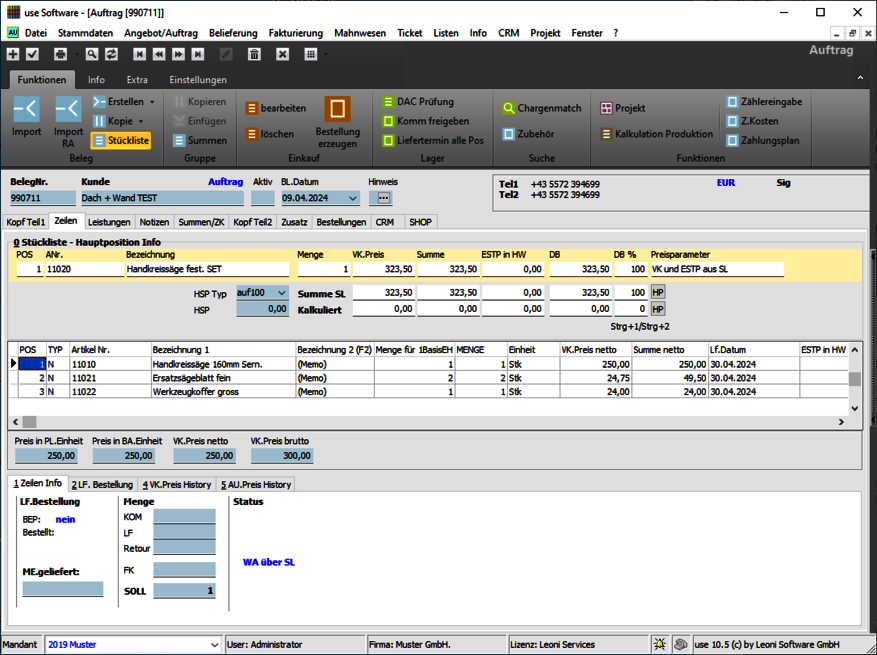Jump to the first record with the navigation icon
Image resolution: width=877 pixels, height=655 pixels.
pyautogui.click(x=139, y=54)
